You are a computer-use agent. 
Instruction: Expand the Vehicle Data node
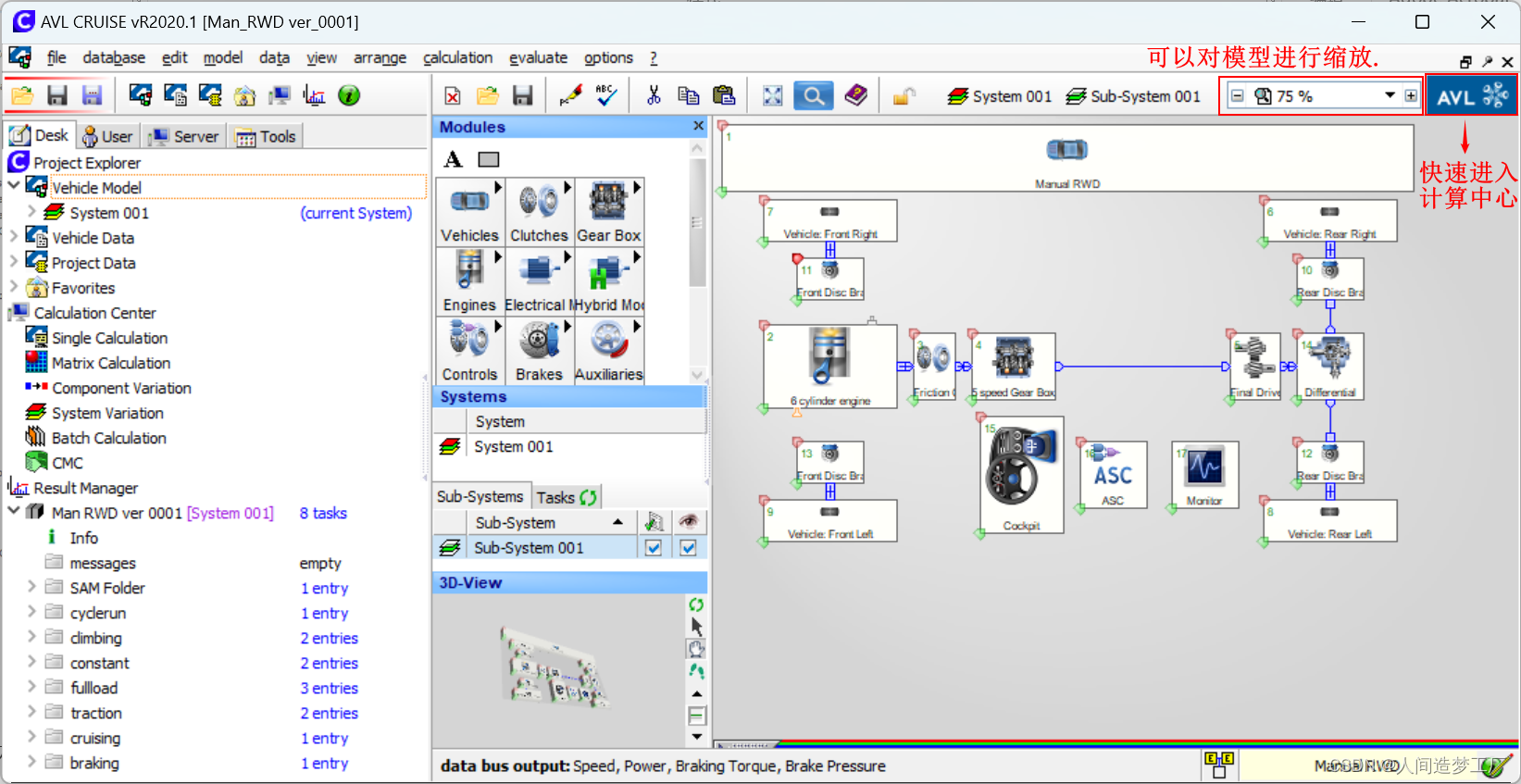pyautogui.click(x=14, y=237)
